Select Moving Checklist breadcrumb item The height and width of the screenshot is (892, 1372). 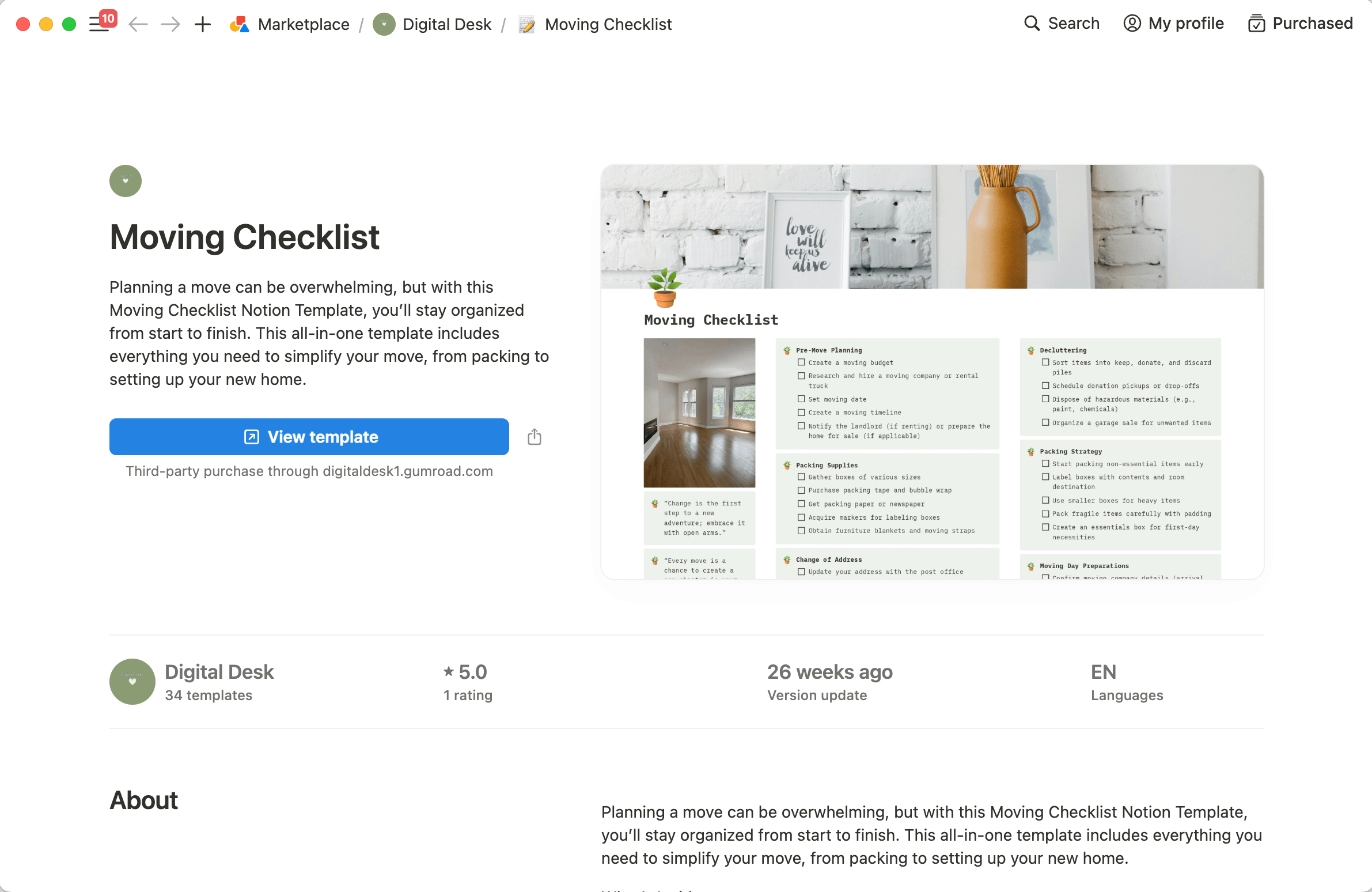pyautogui.click(x=608, y=24)
